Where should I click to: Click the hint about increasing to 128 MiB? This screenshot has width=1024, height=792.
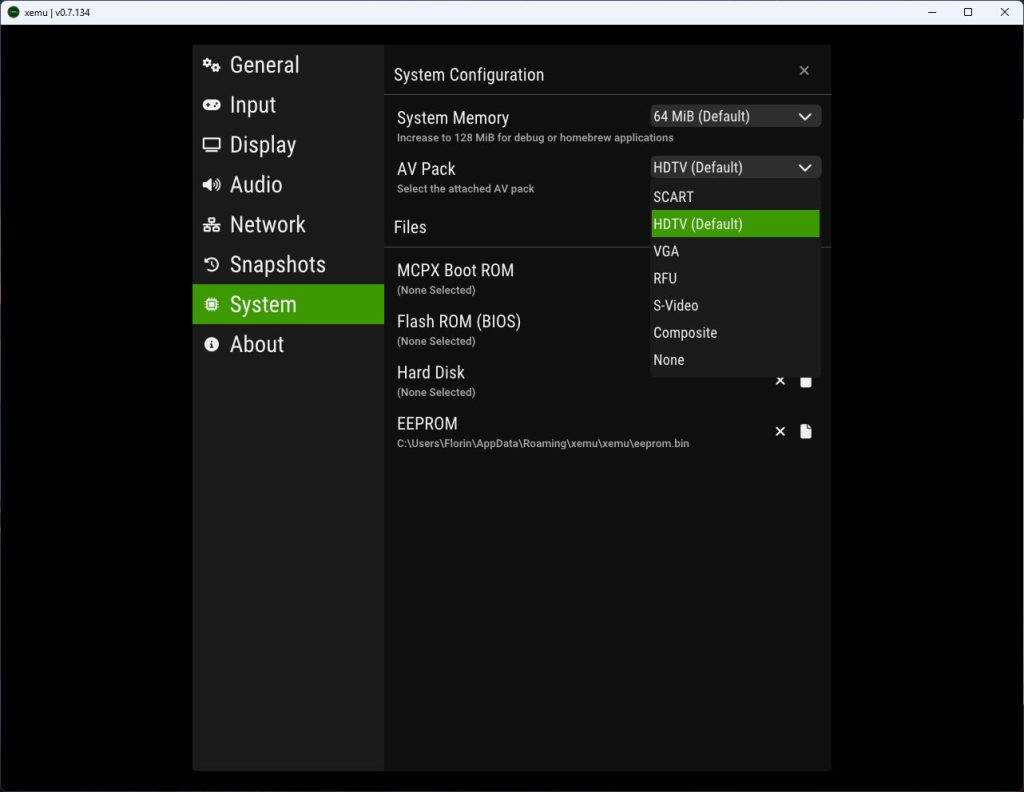tap(535, 138)
